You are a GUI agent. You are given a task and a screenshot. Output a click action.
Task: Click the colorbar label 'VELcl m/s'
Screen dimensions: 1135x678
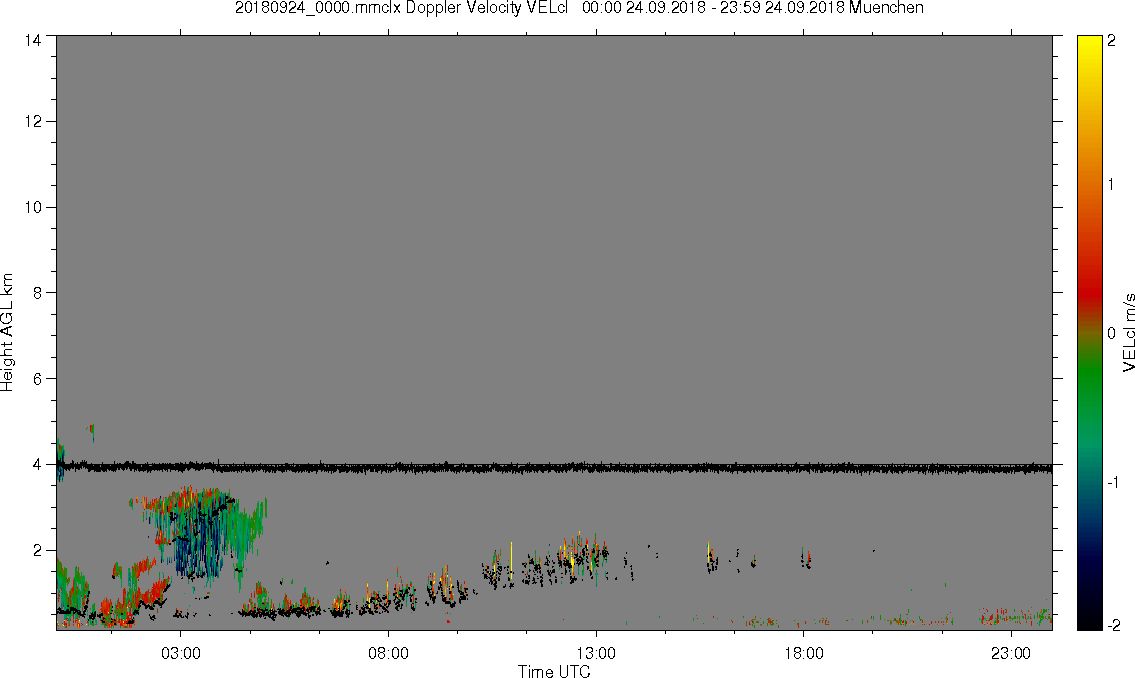coord(1128,333)
